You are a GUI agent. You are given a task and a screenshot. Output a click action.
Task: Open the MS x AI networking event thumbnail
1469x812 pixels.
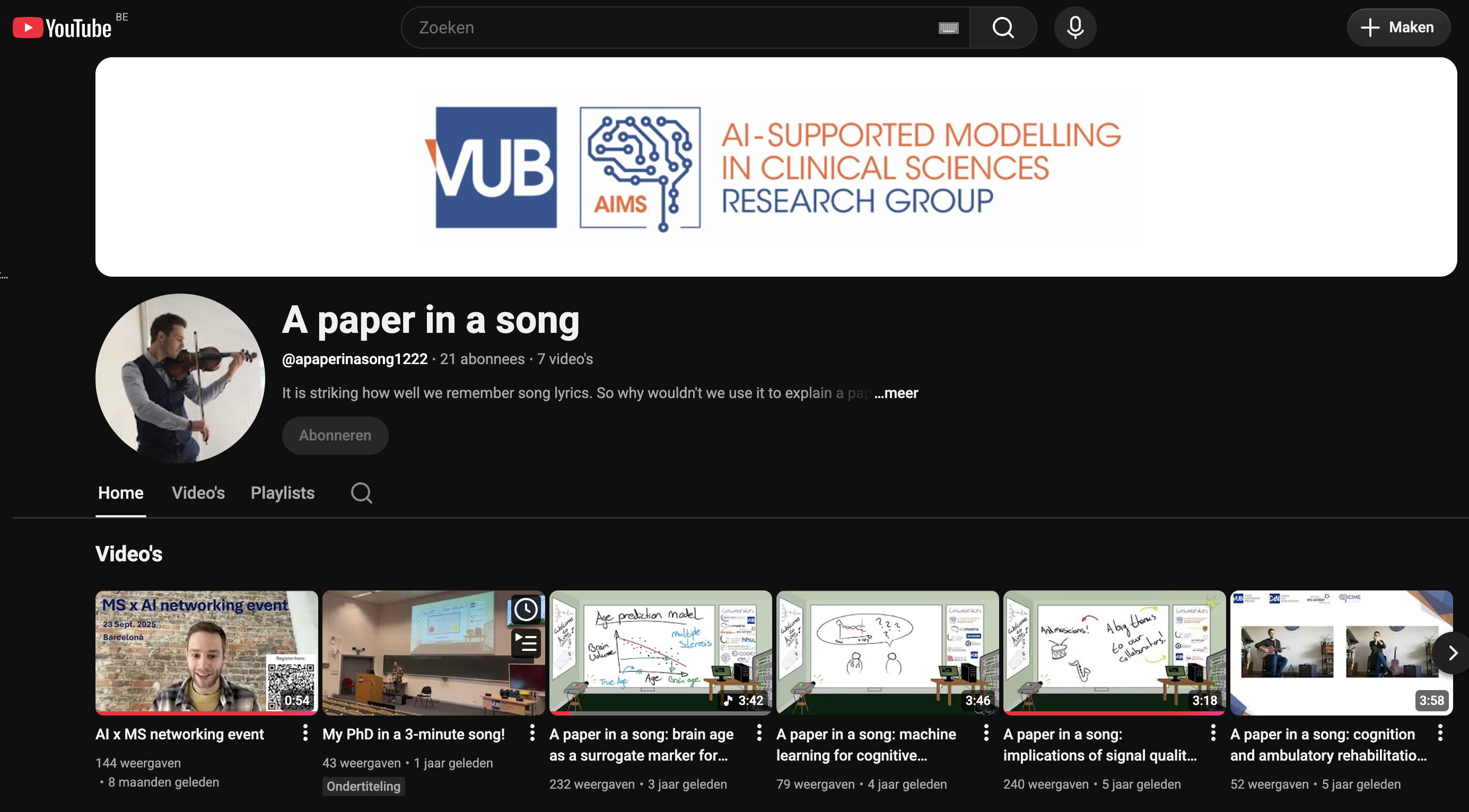206,652
